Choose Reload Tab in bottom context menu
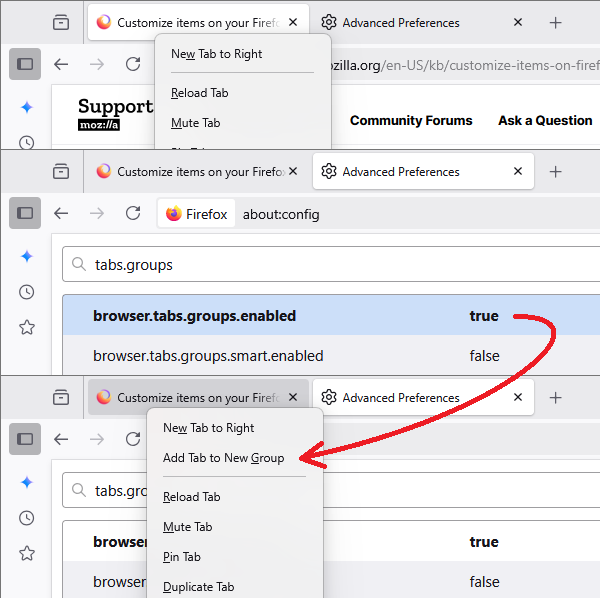Image resolution: width=600 pixels, height=598 pixels. tap(191, 497)
